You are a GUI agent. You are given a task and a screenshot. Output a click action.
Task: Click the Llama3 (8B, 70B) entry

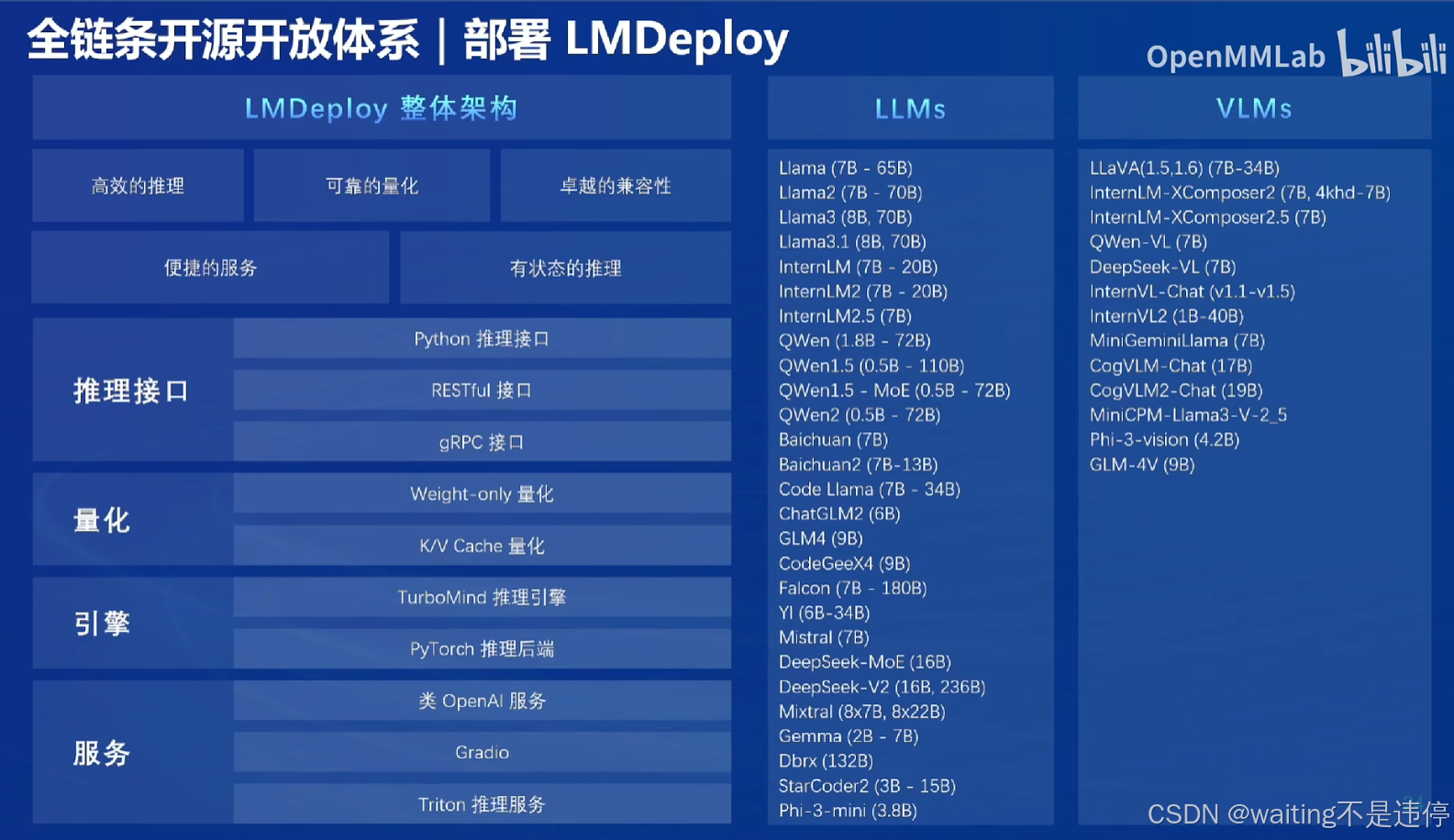[x=845, y=217]
